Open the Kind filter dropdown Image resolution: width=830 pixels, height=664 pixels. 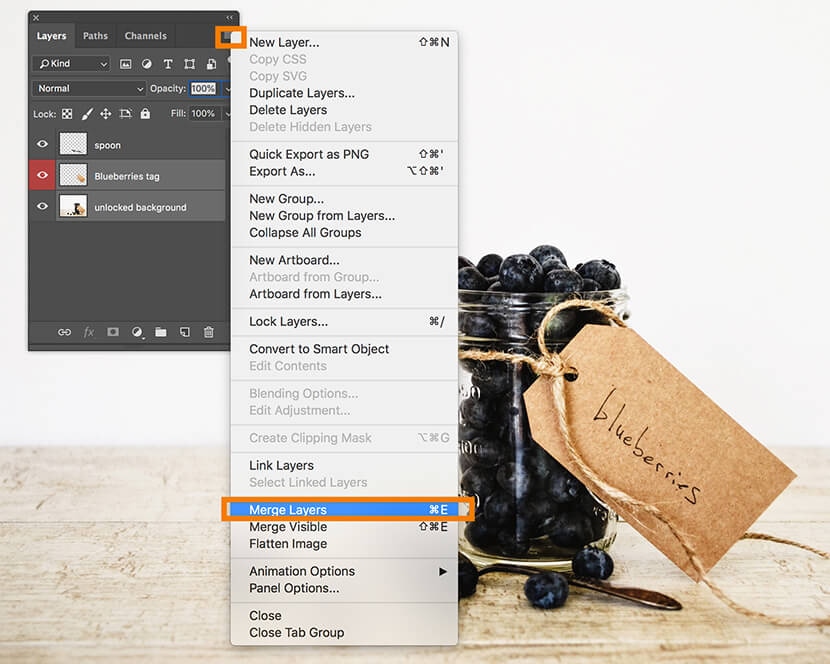click(71, 64)
